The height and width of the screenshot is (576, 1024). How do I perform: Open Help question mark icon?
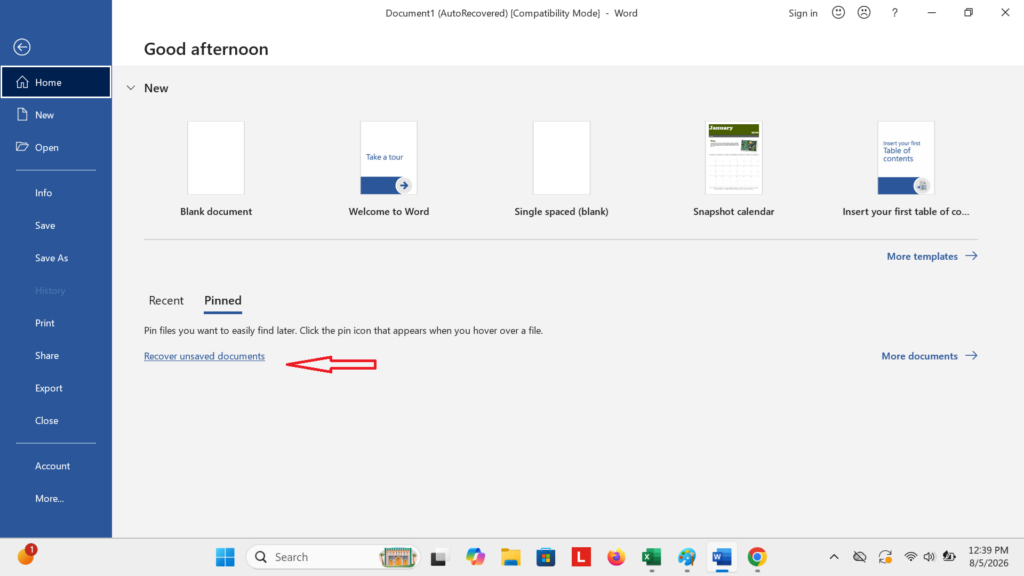(895, 13)
